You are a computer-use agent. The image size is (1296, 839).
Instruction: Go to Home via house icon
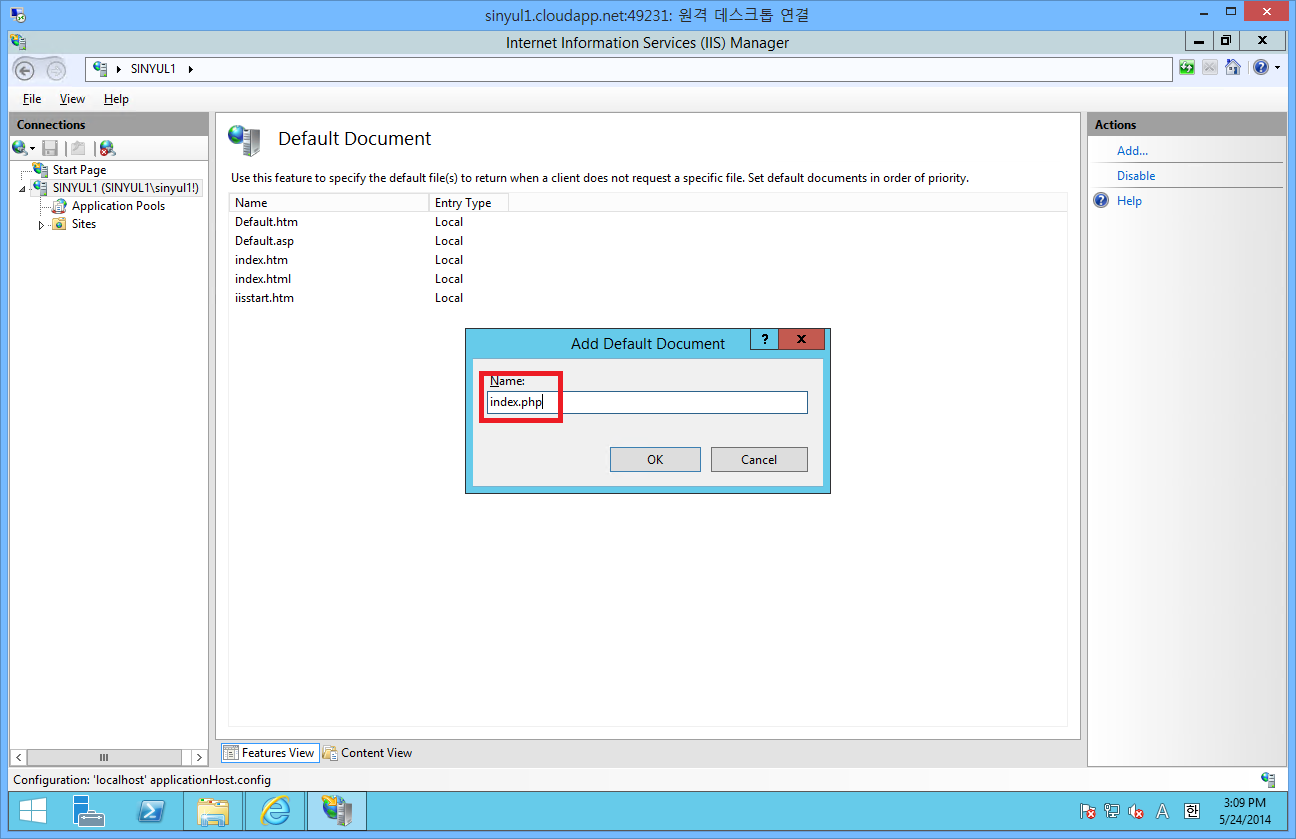1233,68
